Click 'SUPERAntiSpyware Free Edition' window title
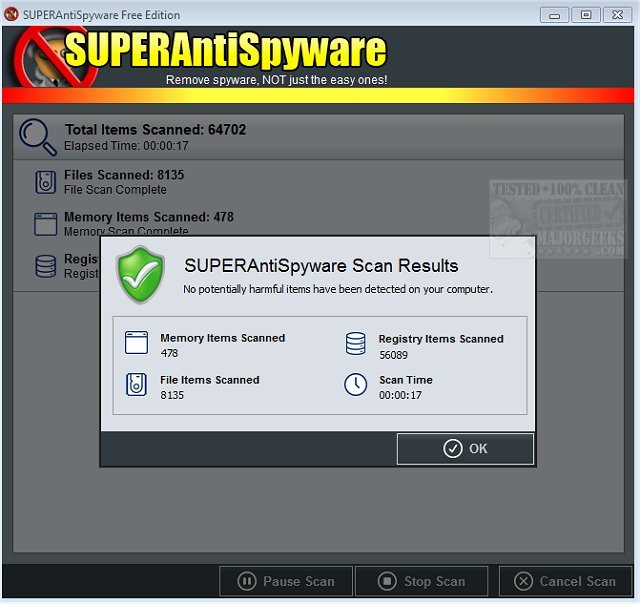Viewport: 640px width, 604px height. tap(101, 15)
